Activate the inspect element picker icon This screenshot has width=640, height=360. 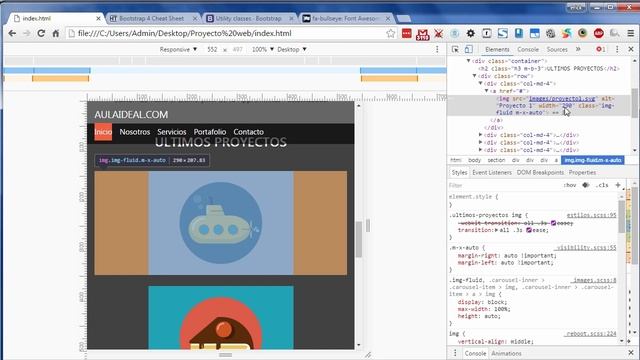click(455, 49)
